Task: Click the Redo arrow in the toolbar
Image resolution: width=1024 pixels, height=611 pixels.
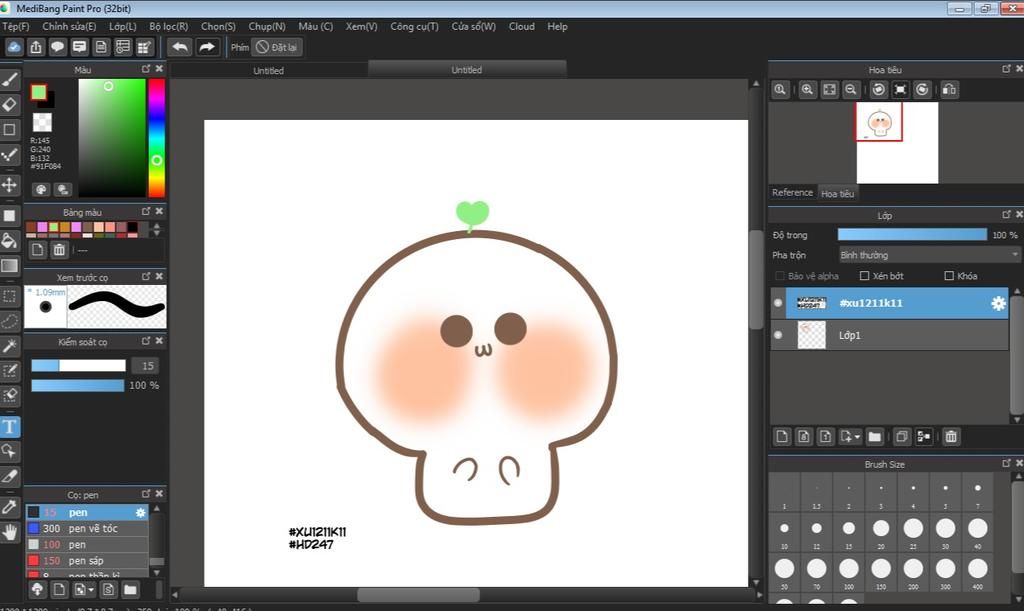Action: (206, 47)
